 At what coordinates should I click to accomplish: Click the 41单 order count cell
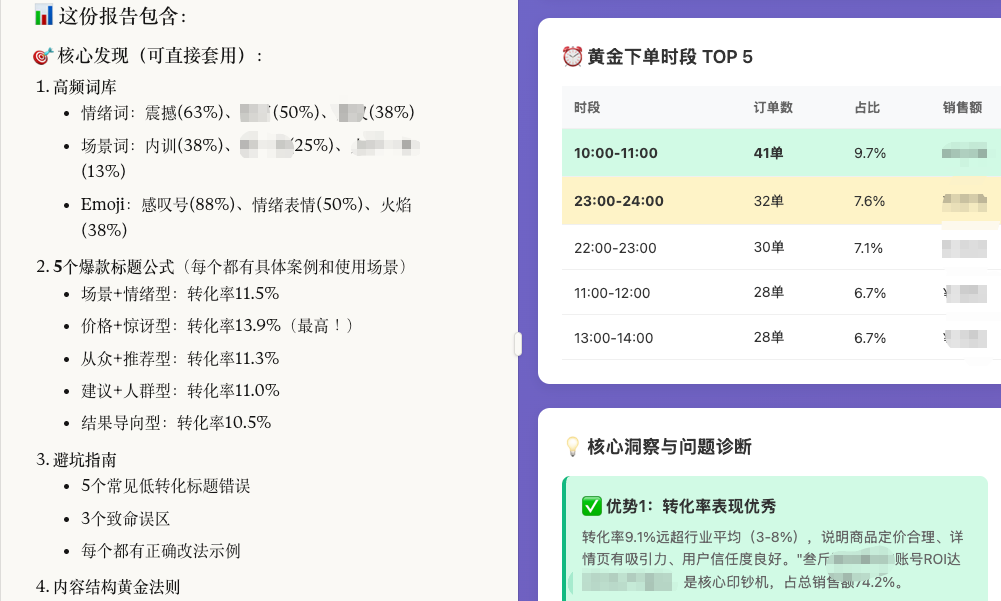(768, 153)
